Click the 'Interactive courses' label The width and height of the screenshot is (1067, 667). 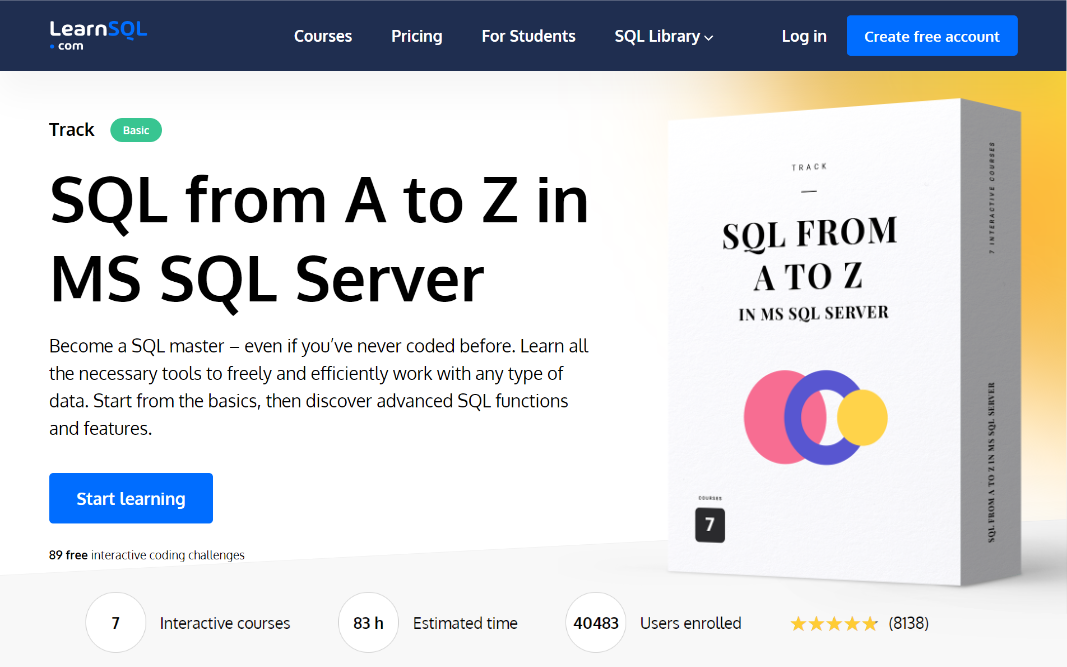point(225,623)
